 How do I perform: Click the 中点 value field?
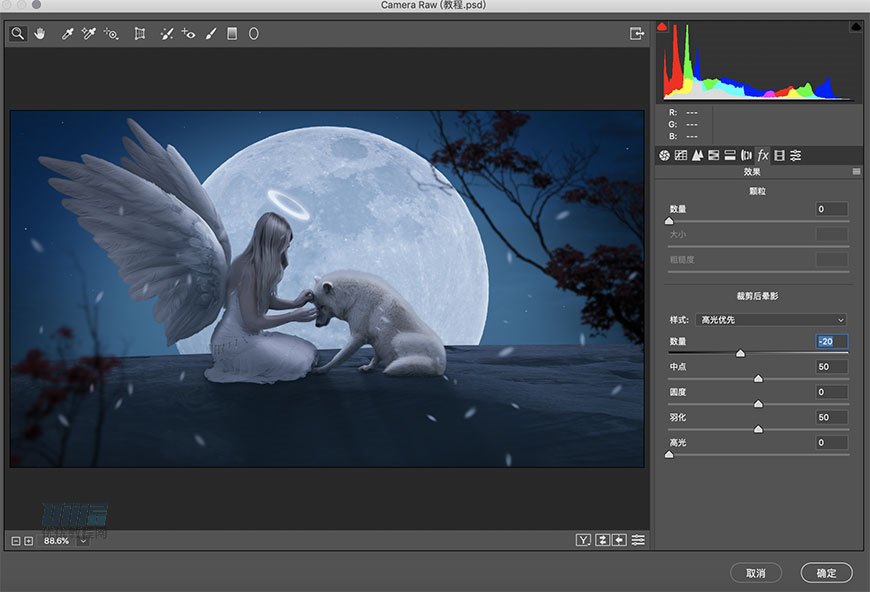(x=831, y=367)
